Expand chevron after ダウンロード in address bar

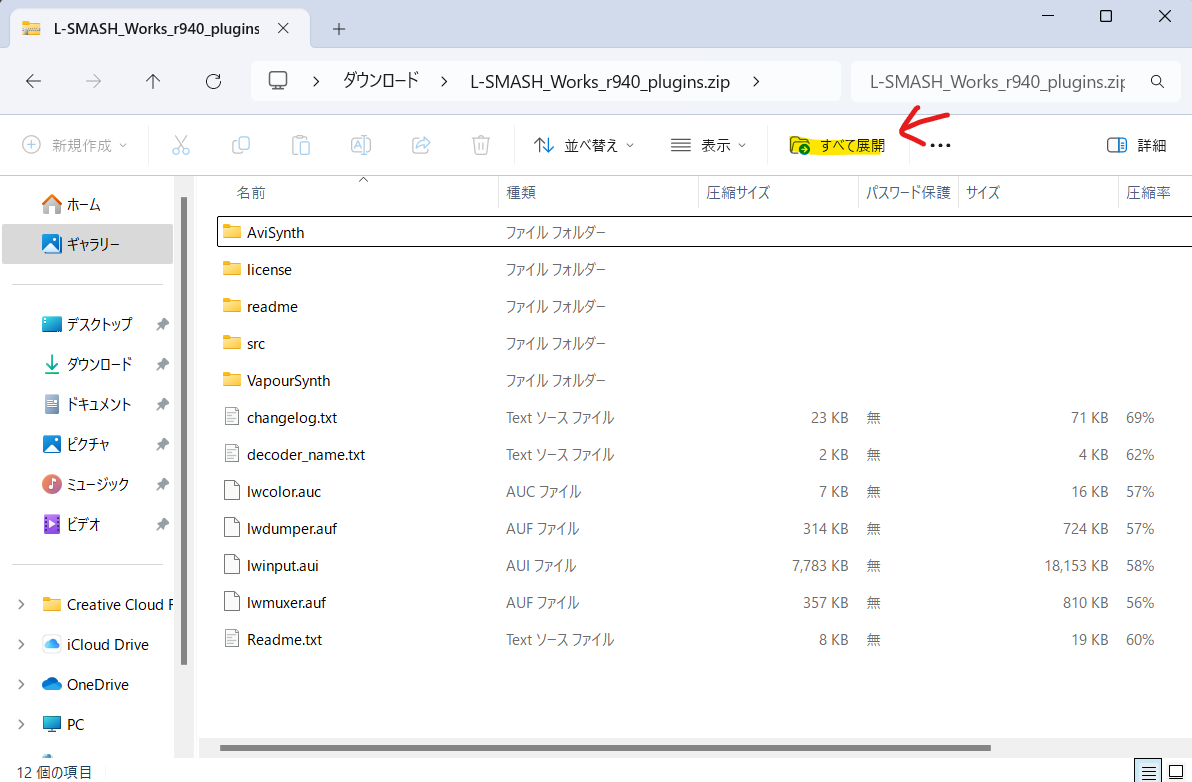445,81
